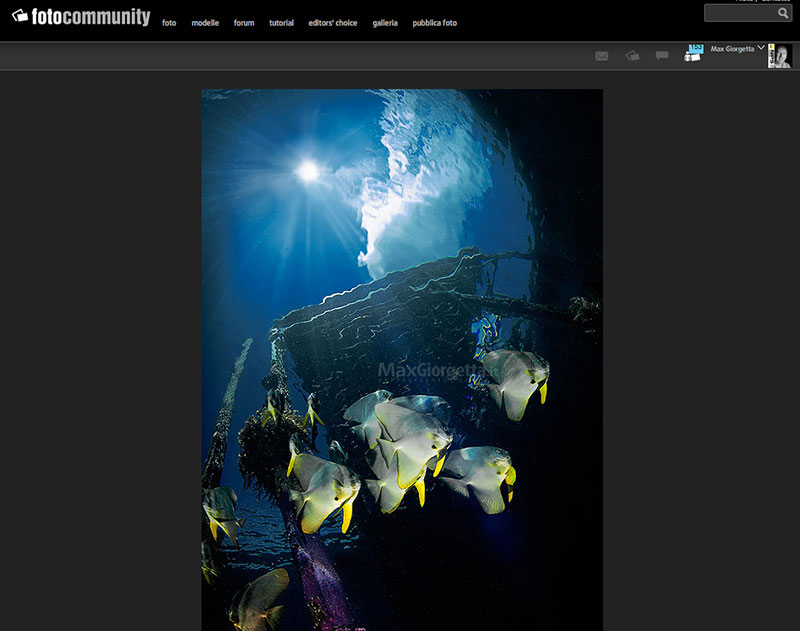Open editors' choice page
This screenshot has height=631, width=800.
click(333, 23)
